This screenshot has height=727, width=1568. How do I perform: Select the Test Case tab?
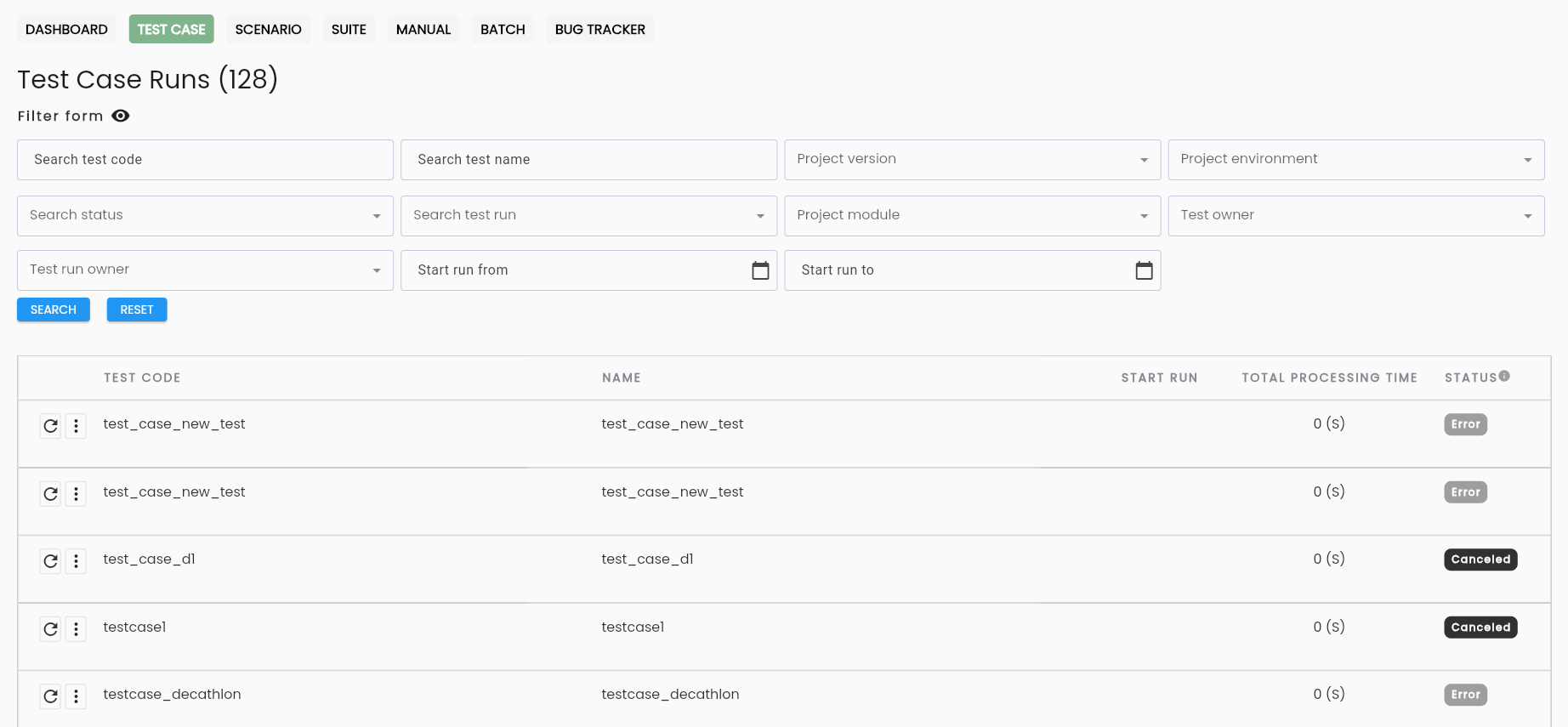[x=172, y=29]
